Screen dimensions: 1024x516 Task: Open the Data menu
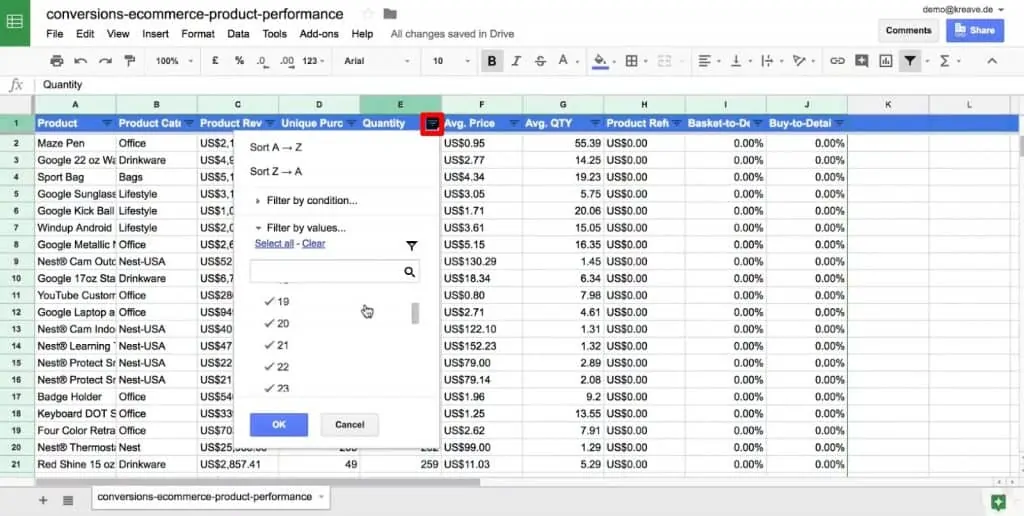(x=238, y=34)
